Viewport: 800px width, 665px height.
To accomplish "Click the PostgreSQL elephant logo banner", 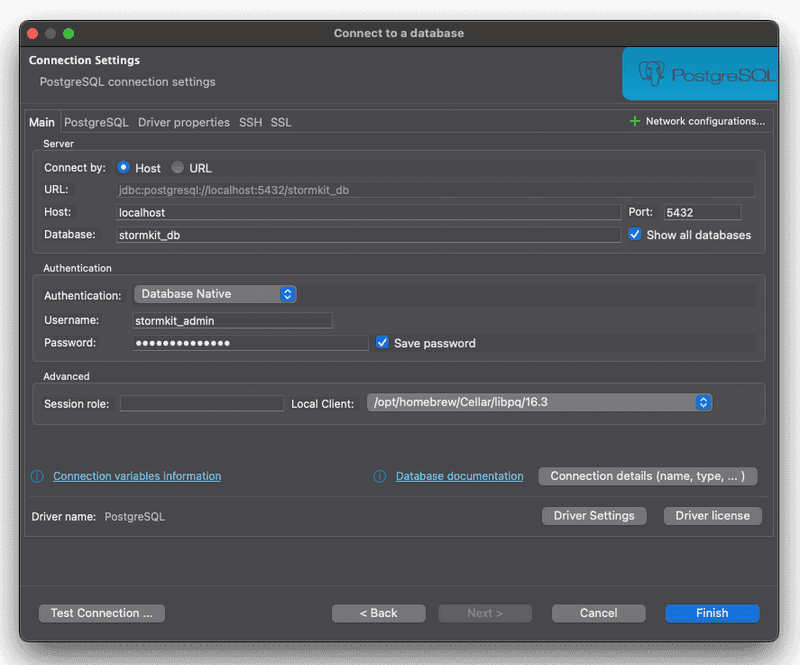I will pos(700,74).
